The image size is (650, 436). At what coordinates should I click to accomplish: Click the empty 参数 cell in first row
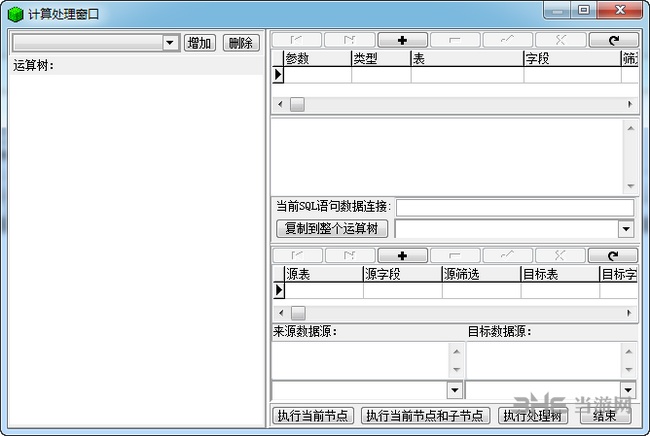318,75
